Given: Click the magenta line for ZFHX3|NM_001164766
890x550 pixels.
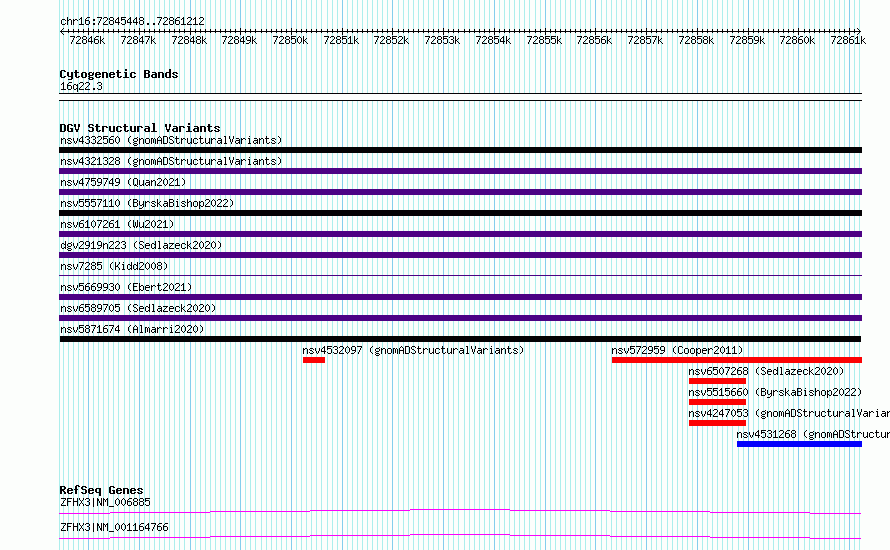Looking at the screenshot, I should coord(460,536).
